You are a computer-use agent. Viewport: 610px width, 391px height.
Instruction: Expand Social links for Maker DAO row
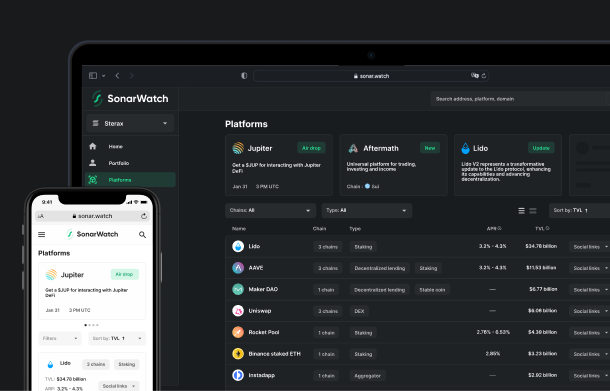[590, 290]
